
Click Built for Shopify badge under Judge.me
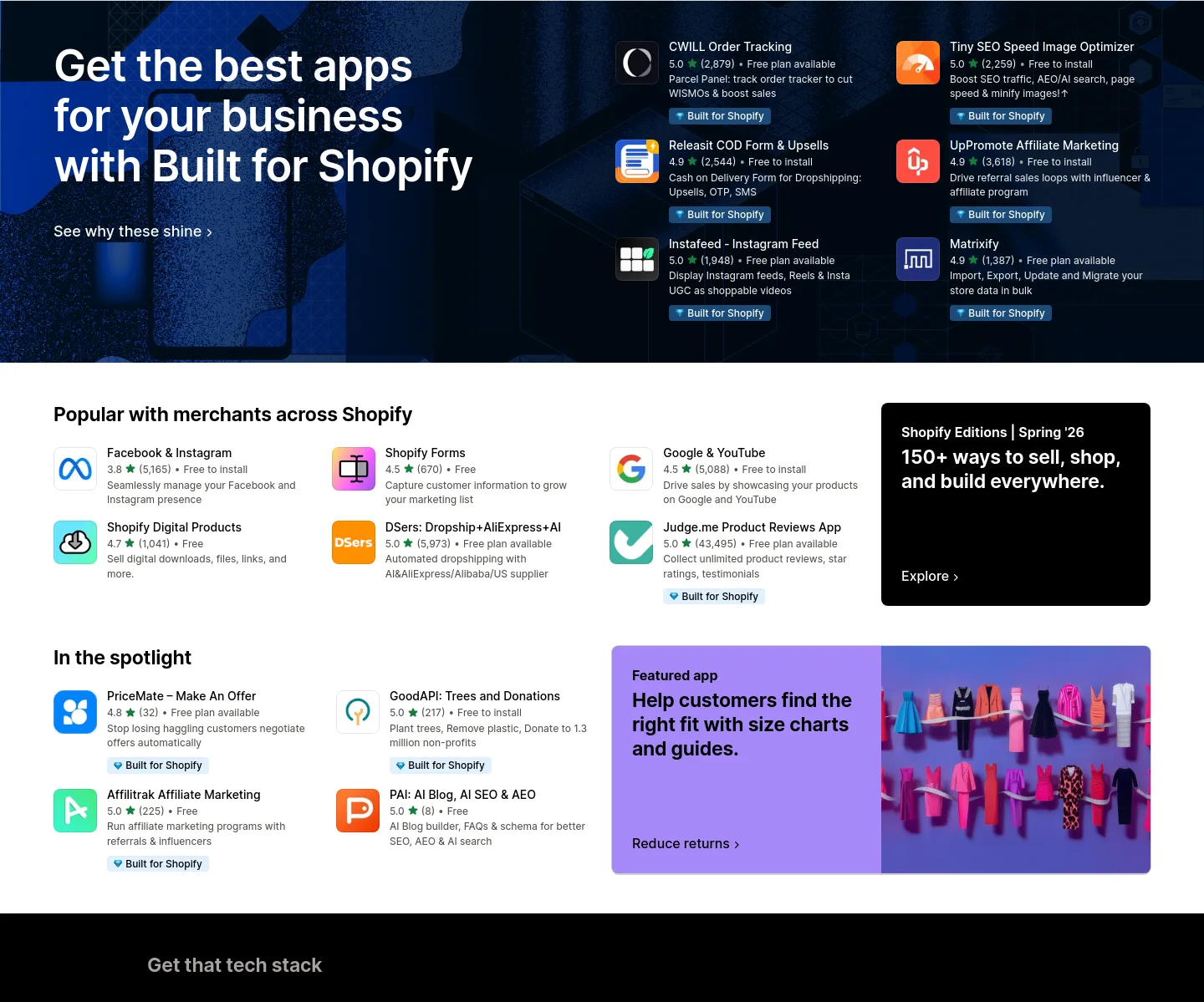[713, 597]
